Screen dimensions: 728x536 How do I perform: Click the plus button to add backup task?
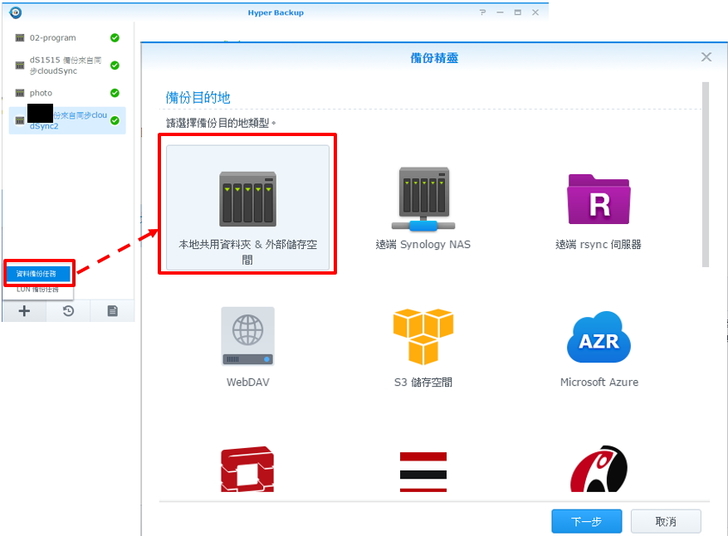(24, 311)
